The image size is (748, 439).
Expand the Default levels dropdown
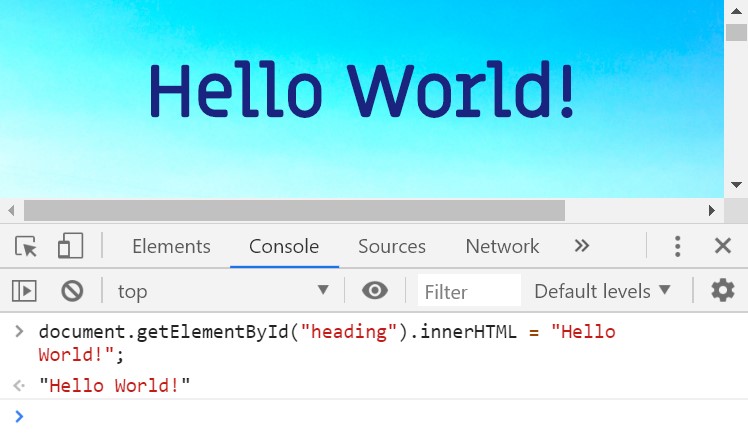click(603, 291)
